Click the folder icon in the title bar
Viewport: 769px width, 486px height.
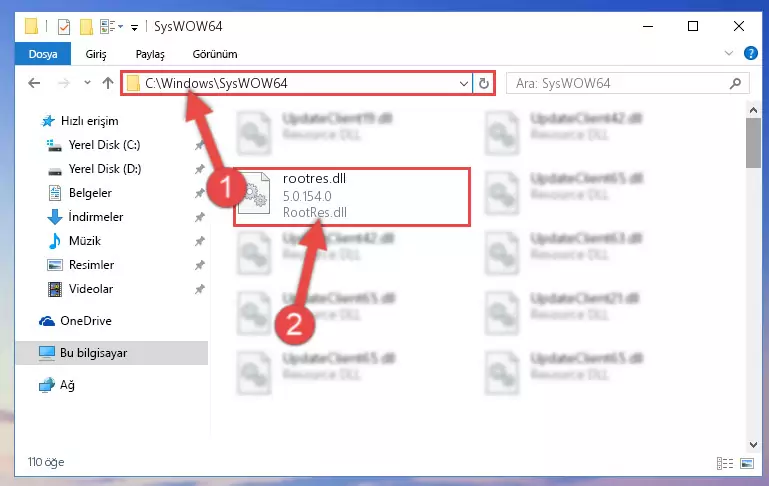tap(31, 26)
